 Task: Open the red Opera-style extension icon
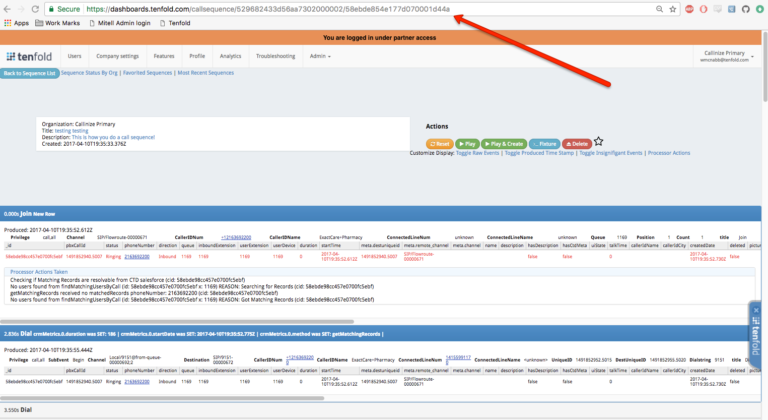703,9
